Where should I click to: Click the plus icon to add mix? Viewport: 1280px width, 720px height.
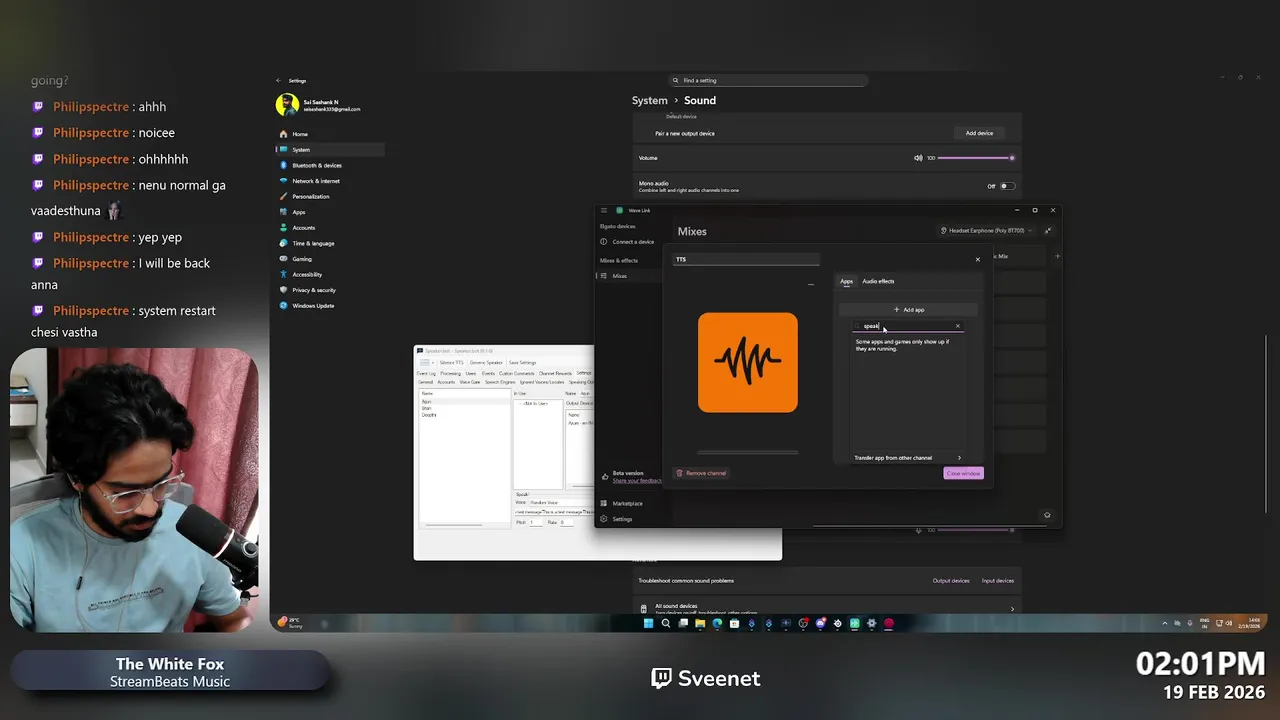[1057, 256]
